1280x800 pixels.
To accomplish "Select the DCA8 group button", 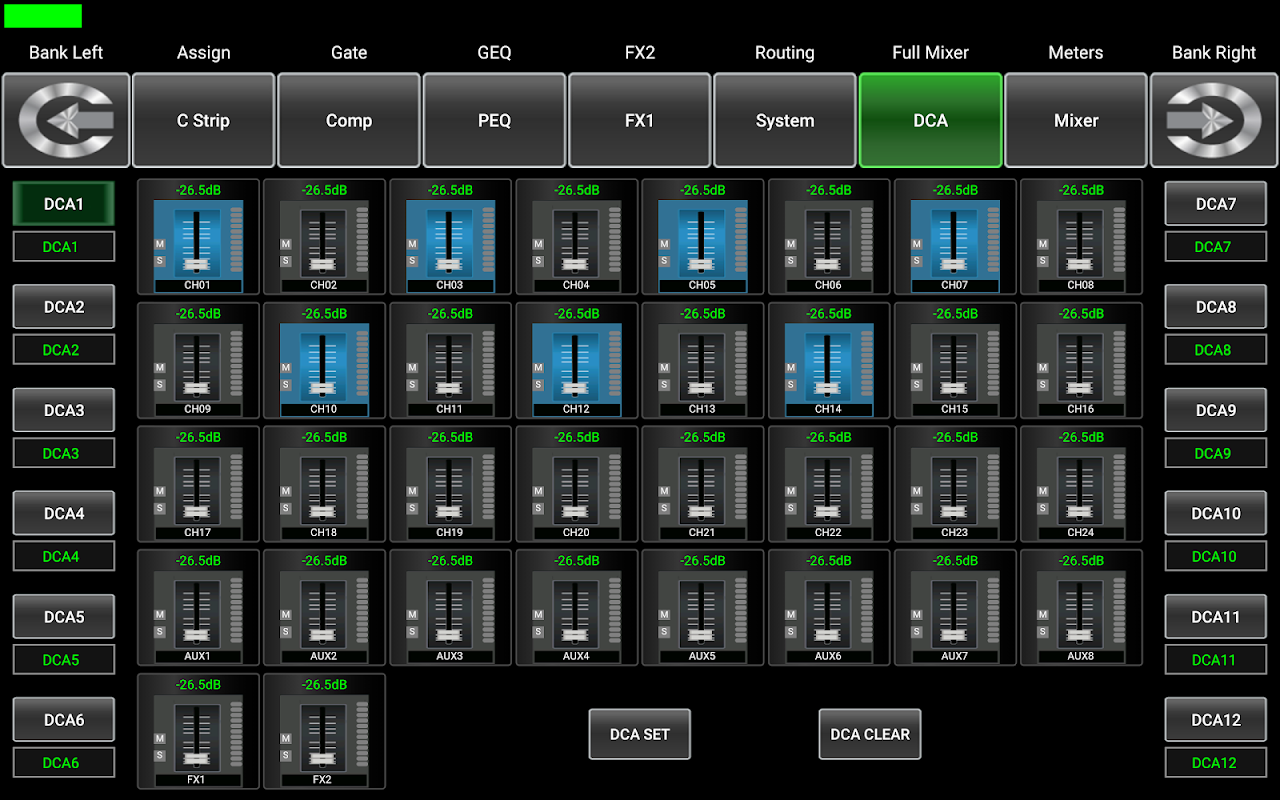I will point(1216,307).
